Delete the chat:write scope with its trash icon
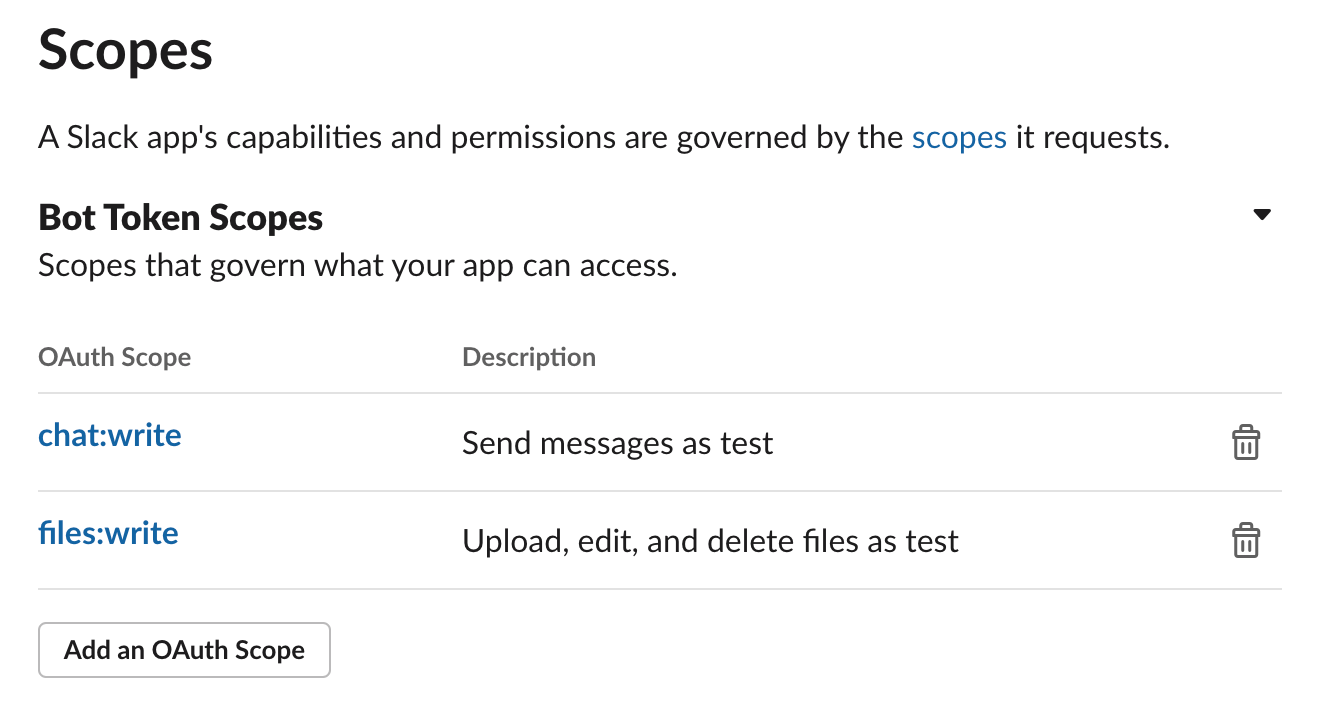1330x710 pixels. point(1245,442)
